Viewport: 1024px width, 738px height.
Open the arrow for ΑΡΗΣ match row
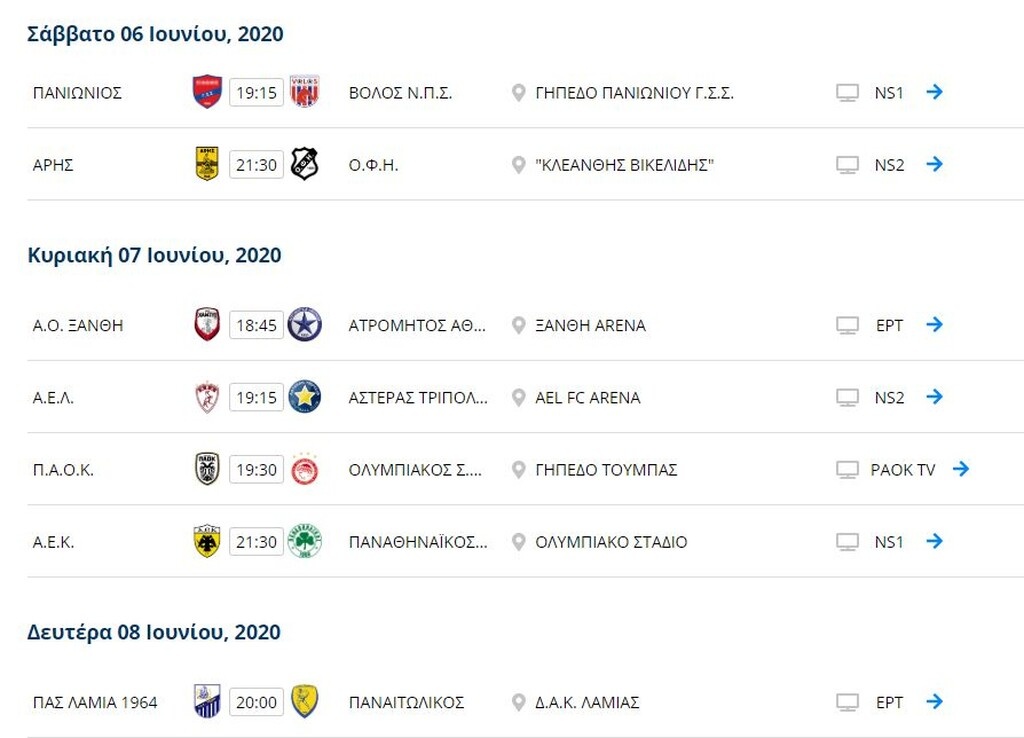tap(934, 164)
